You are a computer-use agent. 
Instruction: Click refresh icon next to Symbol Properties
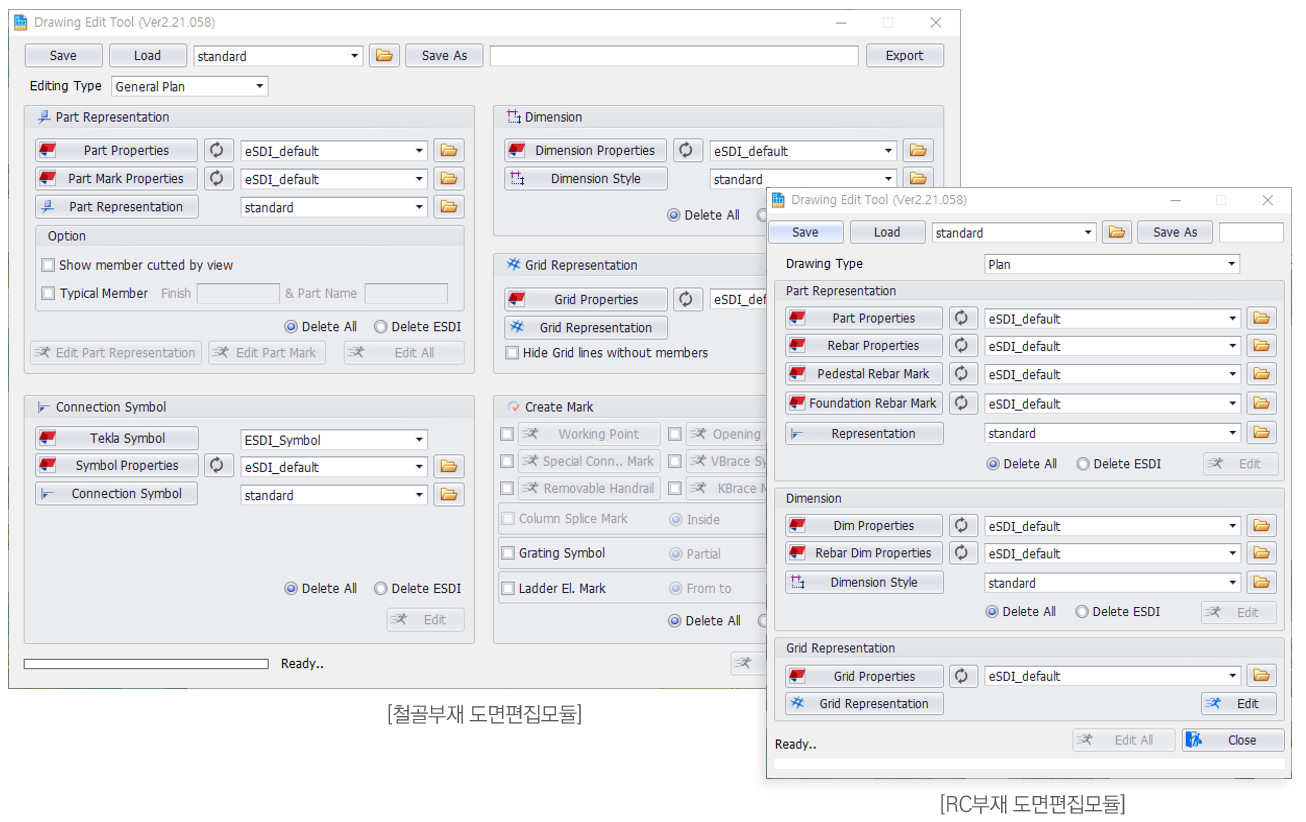coord(216,466)
